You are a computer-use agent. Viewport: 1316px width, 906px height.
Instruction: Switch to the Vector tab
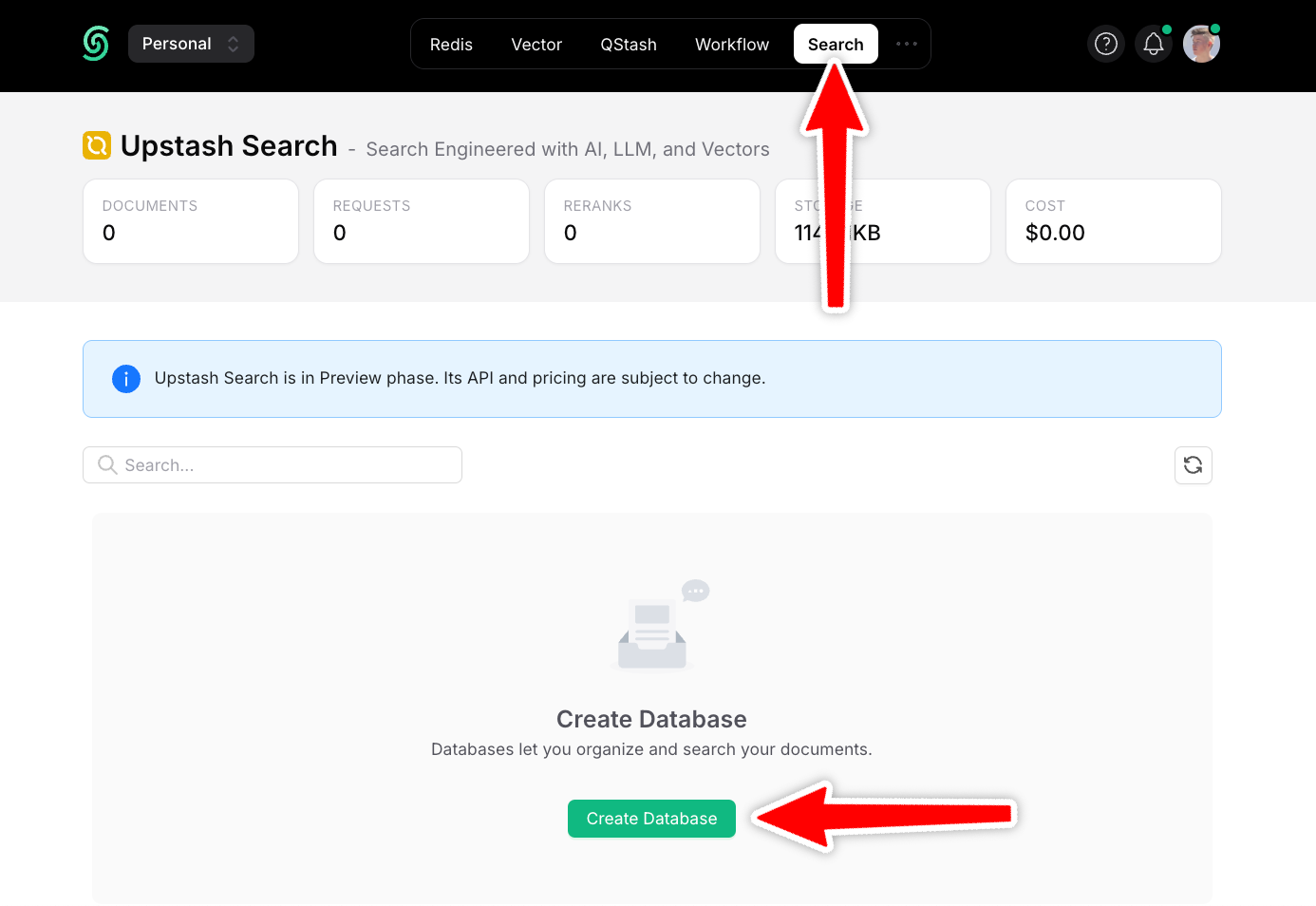536,45
